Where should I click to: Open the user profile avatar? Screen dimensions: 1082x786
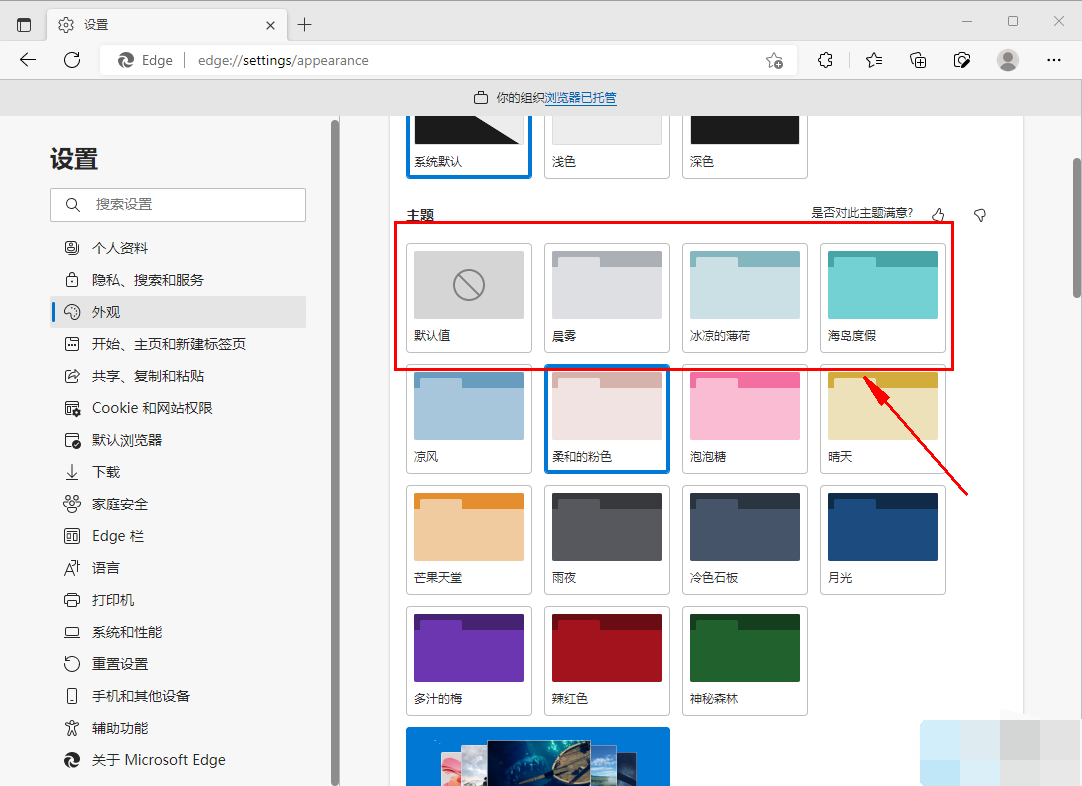pyautogui.click(x=1008, y=60)
